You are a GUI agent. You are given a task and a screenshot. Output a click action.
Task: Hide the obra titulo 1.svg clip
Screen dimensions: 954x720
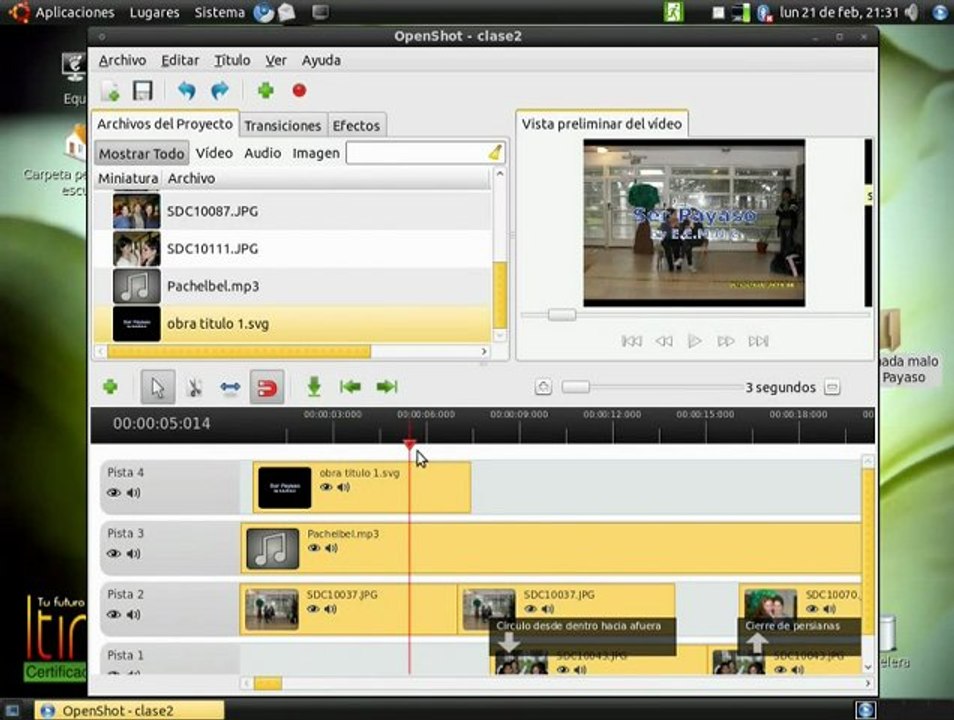tap(326, 487)
